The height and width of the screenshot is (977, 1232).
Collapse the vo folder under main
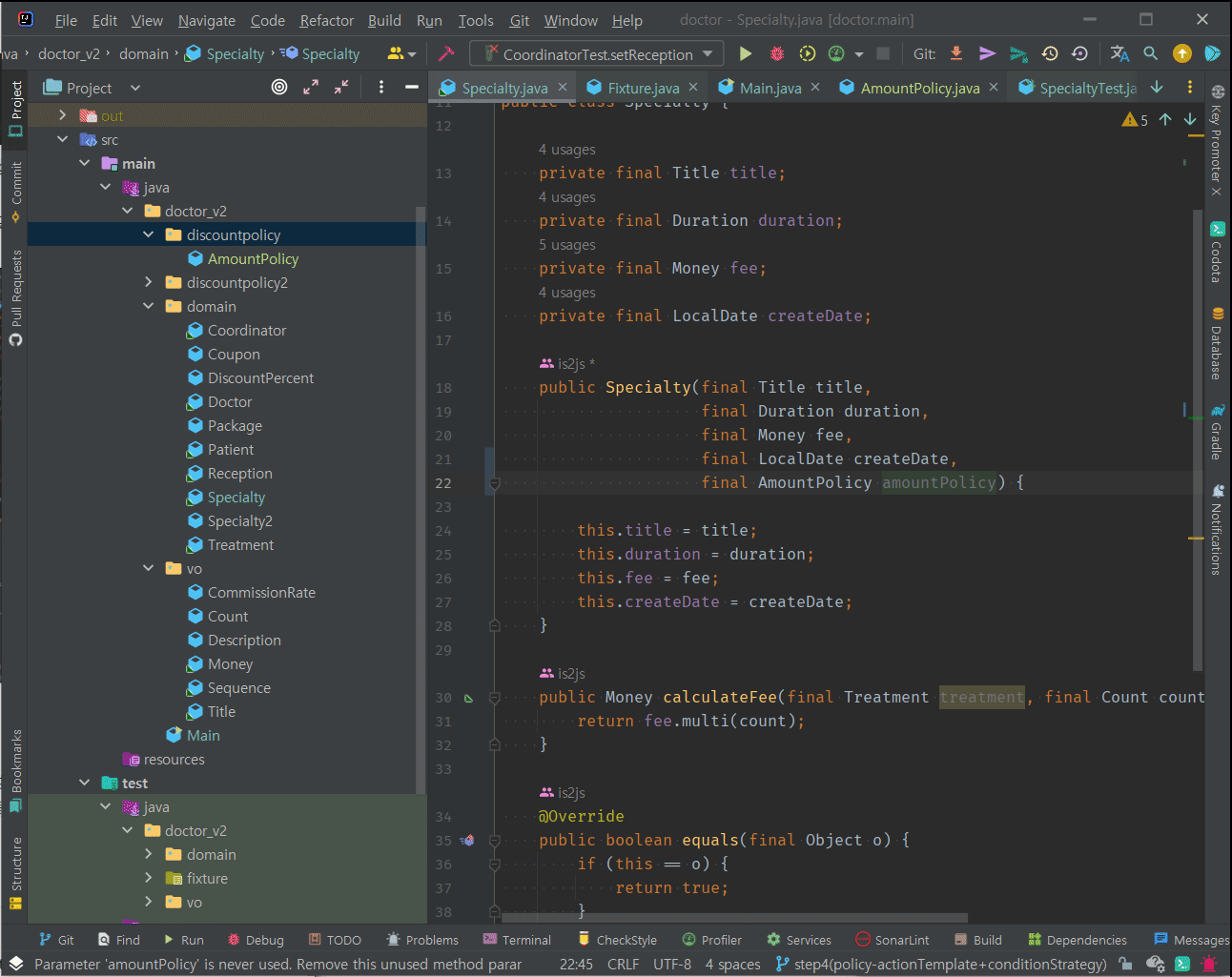pos(149,568)
